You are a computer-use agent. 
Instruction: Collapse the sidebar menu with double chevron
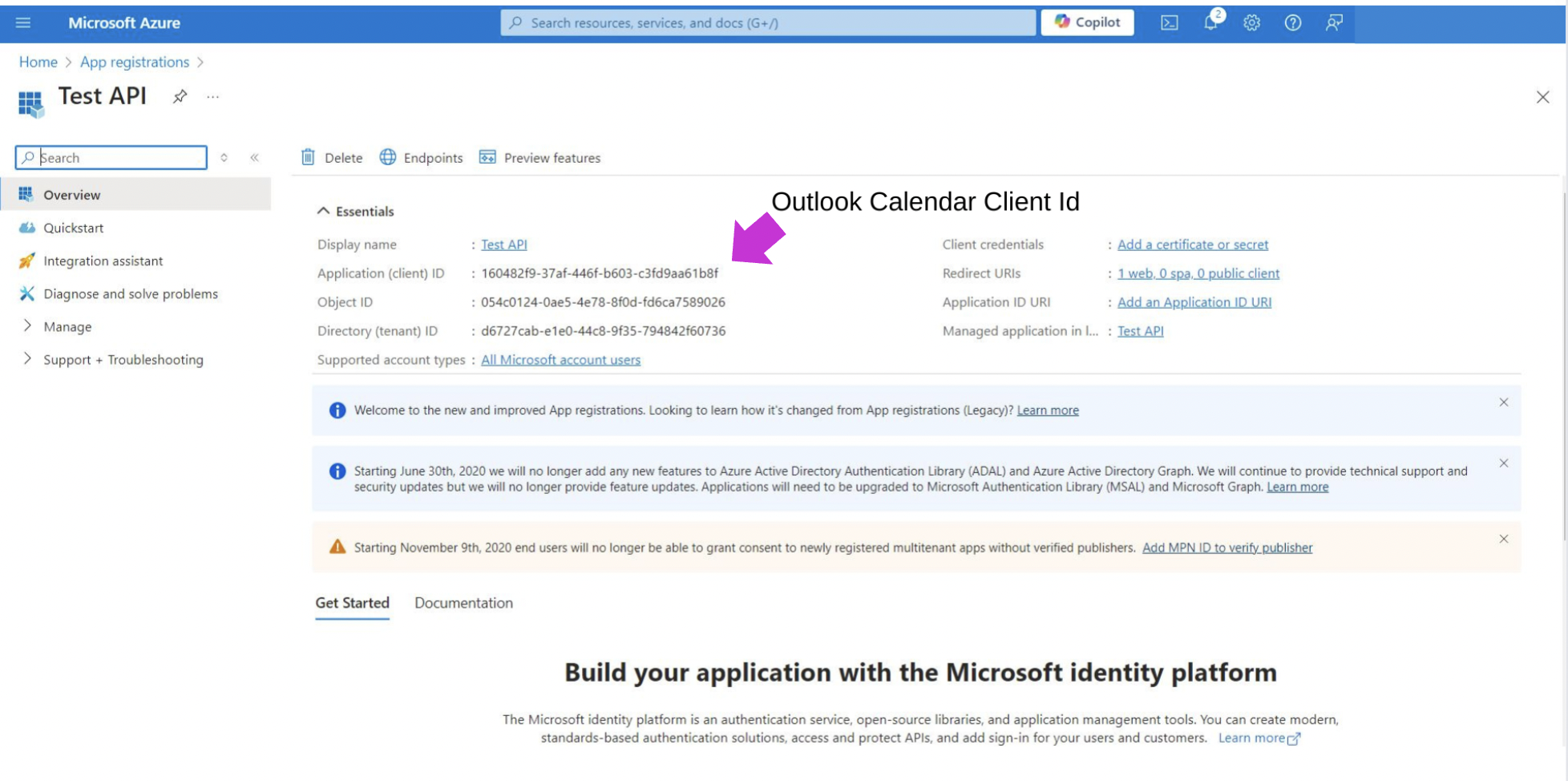[254, 157]
